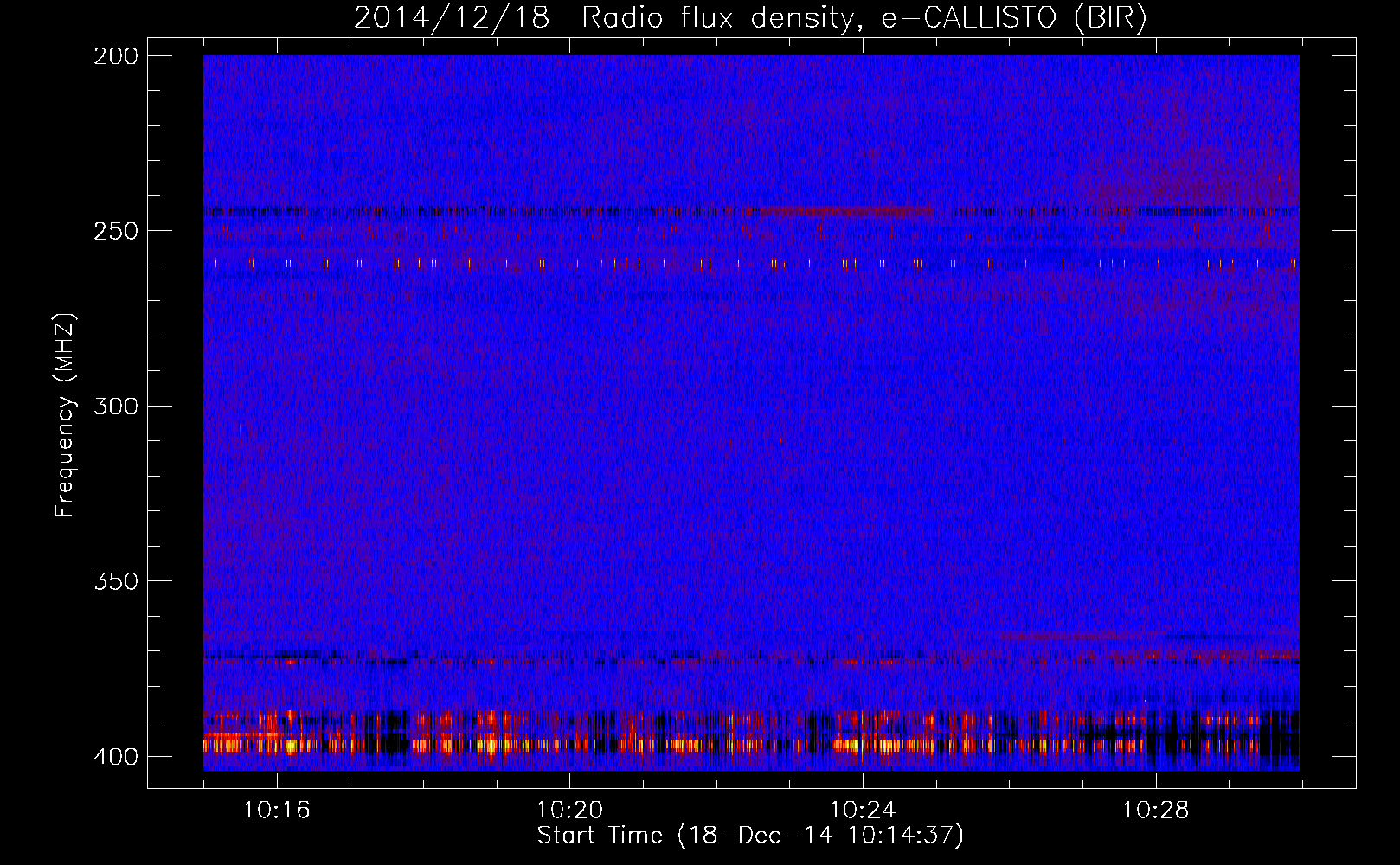
Task: Click the 10:28 time tick label
Action: coord(1156,811)
